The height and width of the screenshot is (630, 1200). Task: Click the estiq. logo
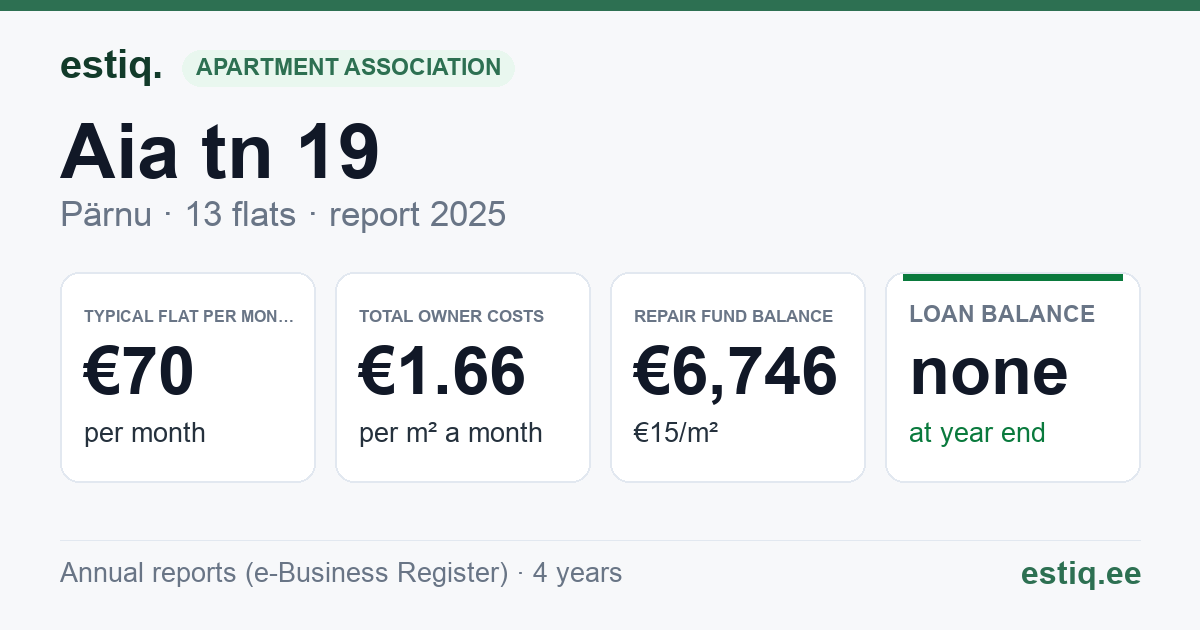(111, 66)
